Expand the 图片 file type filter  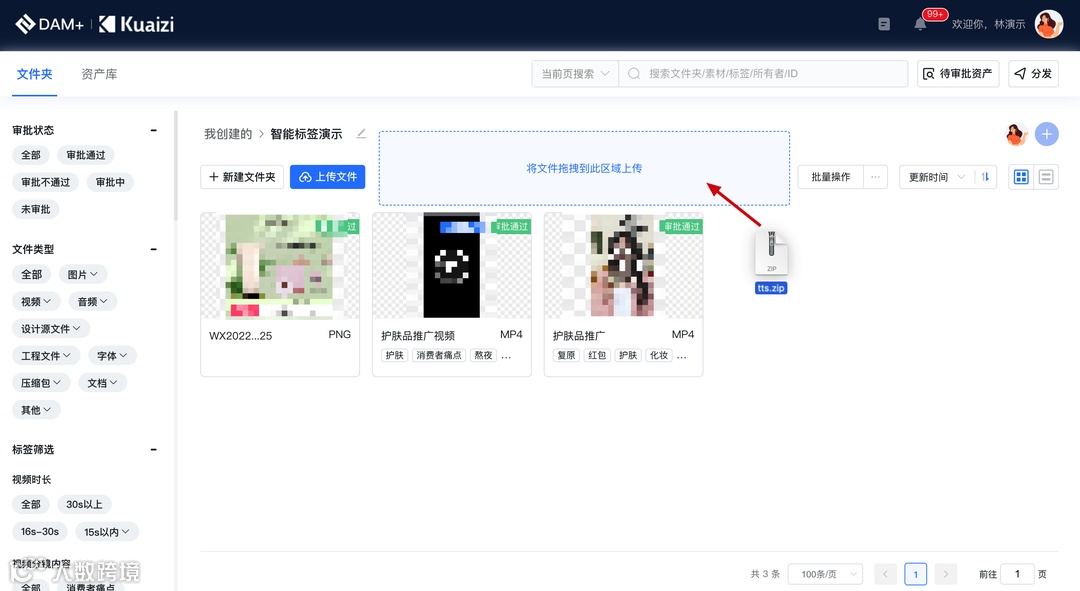pos(83,274)
